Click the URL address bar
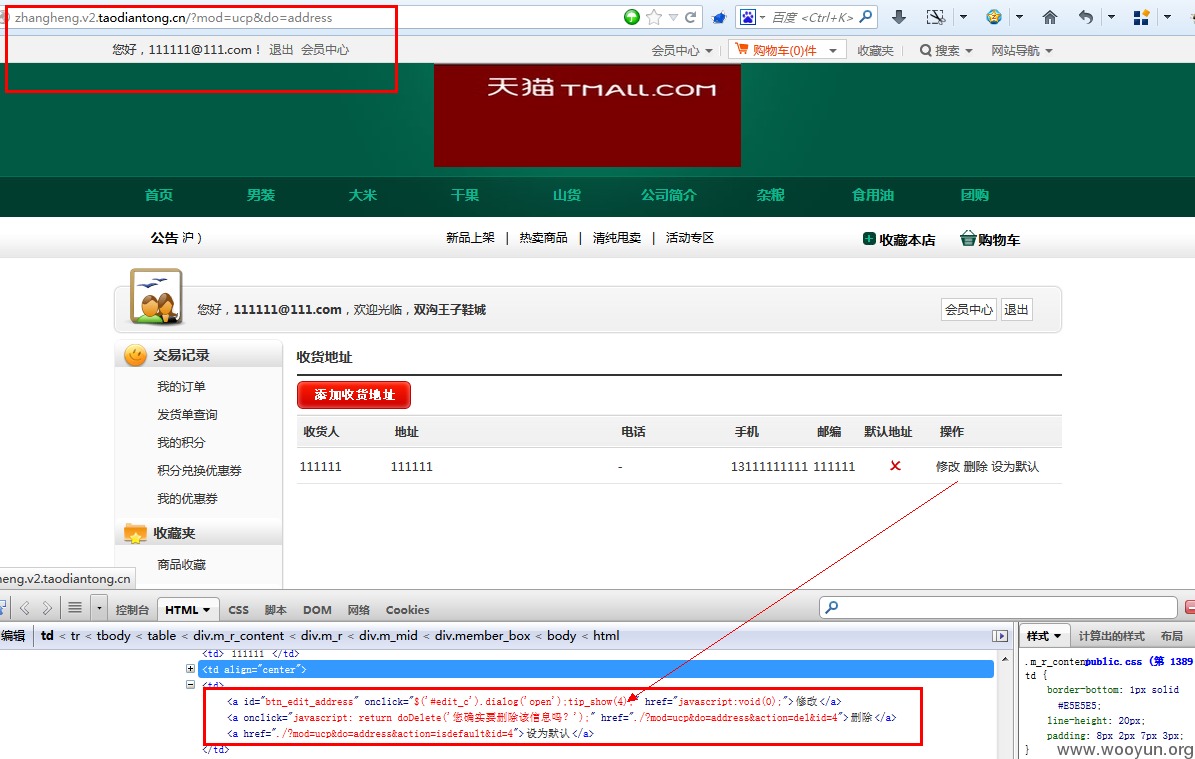1195x759 pixels. click(x=312, y=17)
